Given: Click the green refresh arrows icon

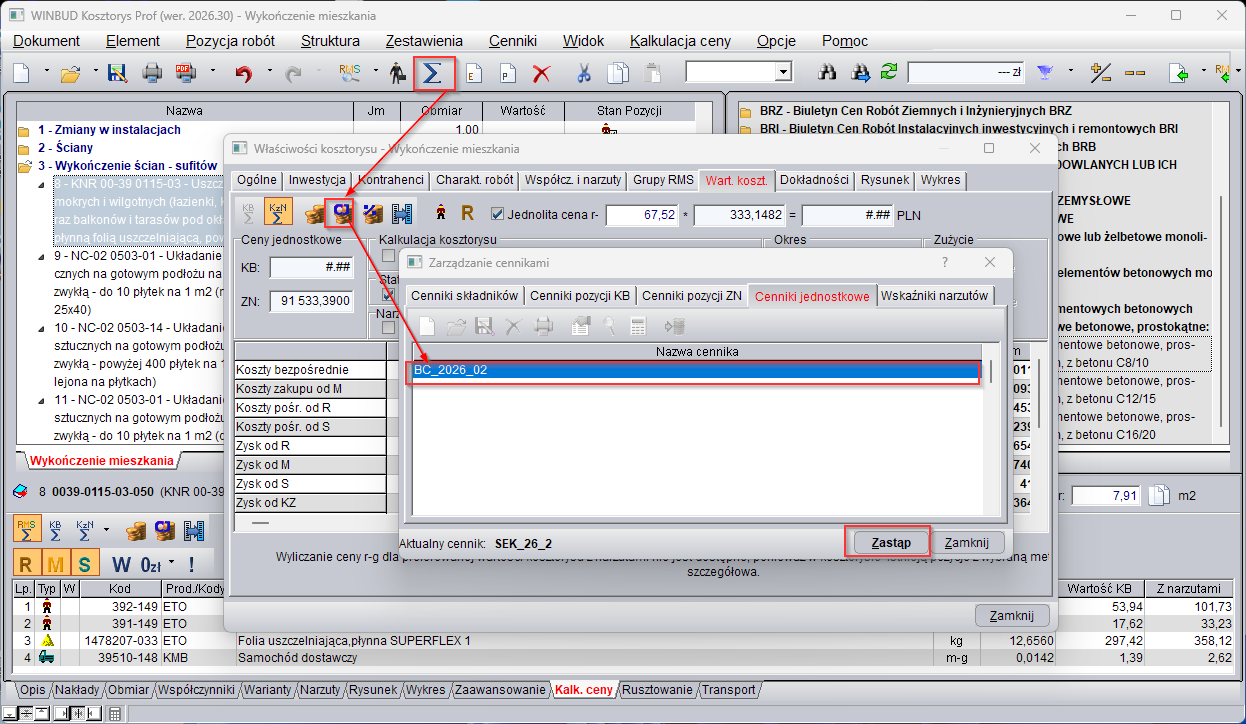Looking at the screenshot, I should (x=889, y=73).
